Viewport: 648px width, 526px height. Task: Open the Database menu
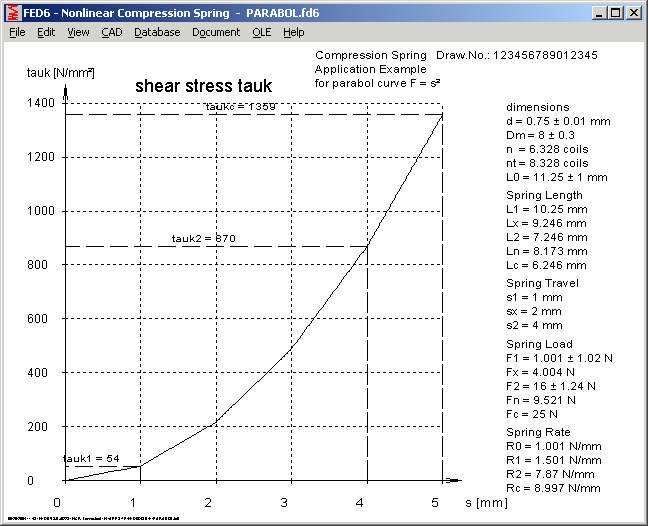point(157,32)
